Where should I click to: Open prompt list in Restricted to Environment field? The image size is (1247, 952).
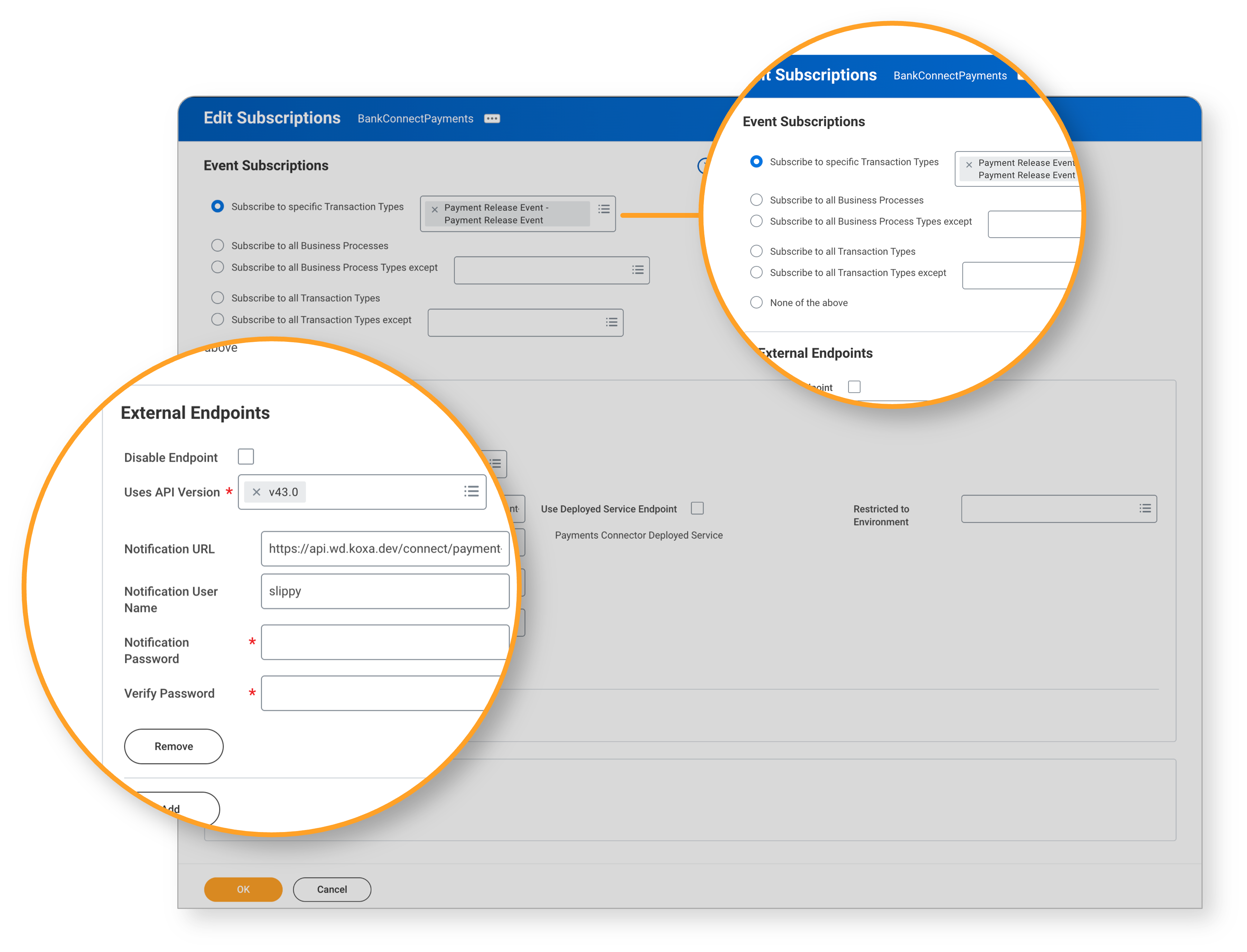[1145, 508]
